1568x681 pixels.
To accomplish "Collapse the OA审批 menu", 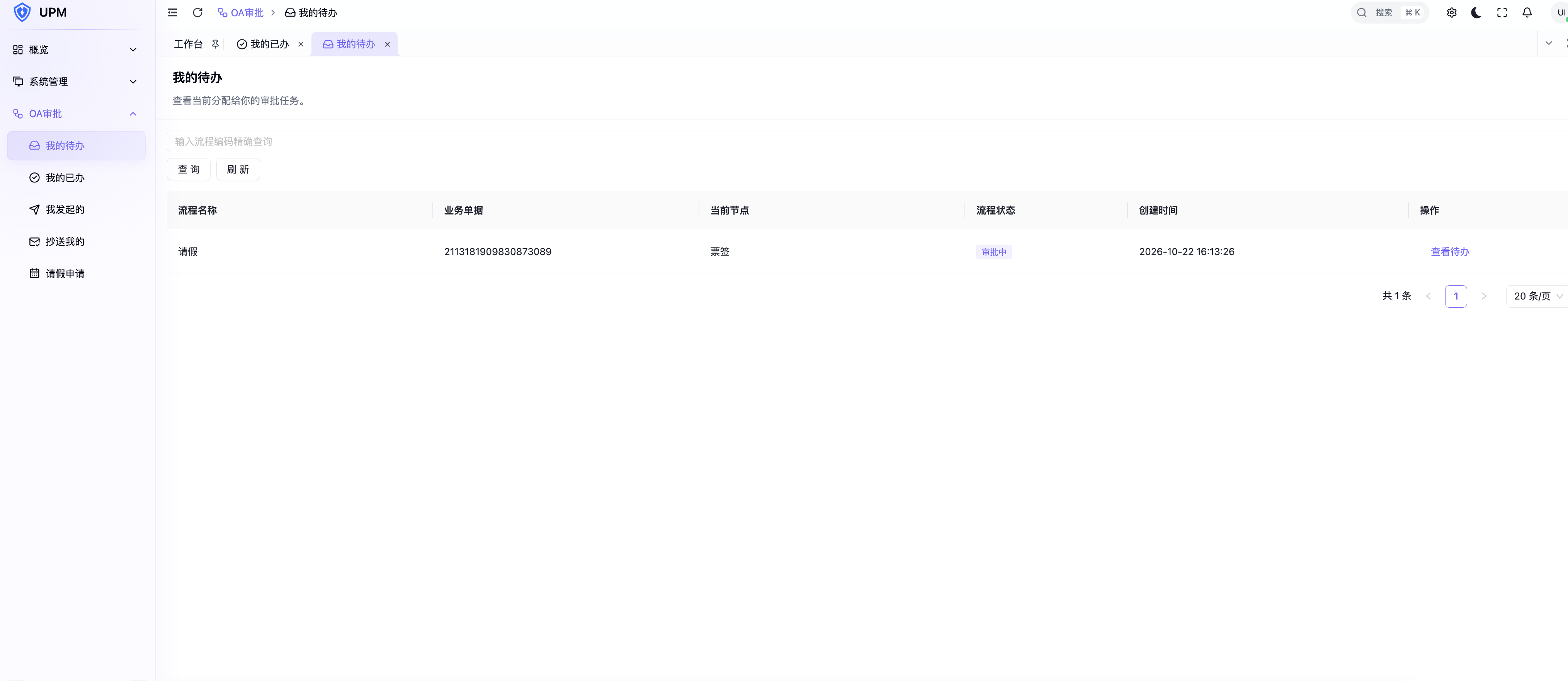I will [76, 114].
